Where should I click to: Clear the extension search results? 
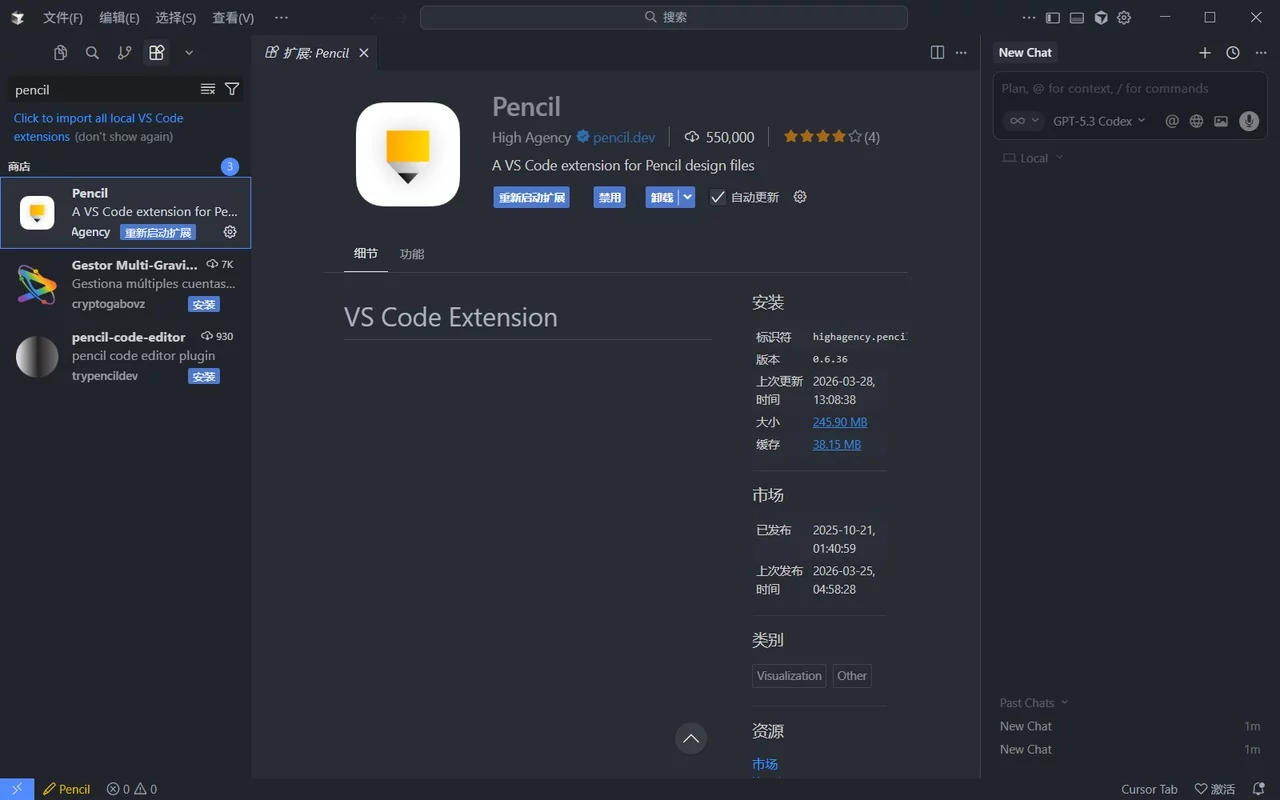click(x=208, y=88)
